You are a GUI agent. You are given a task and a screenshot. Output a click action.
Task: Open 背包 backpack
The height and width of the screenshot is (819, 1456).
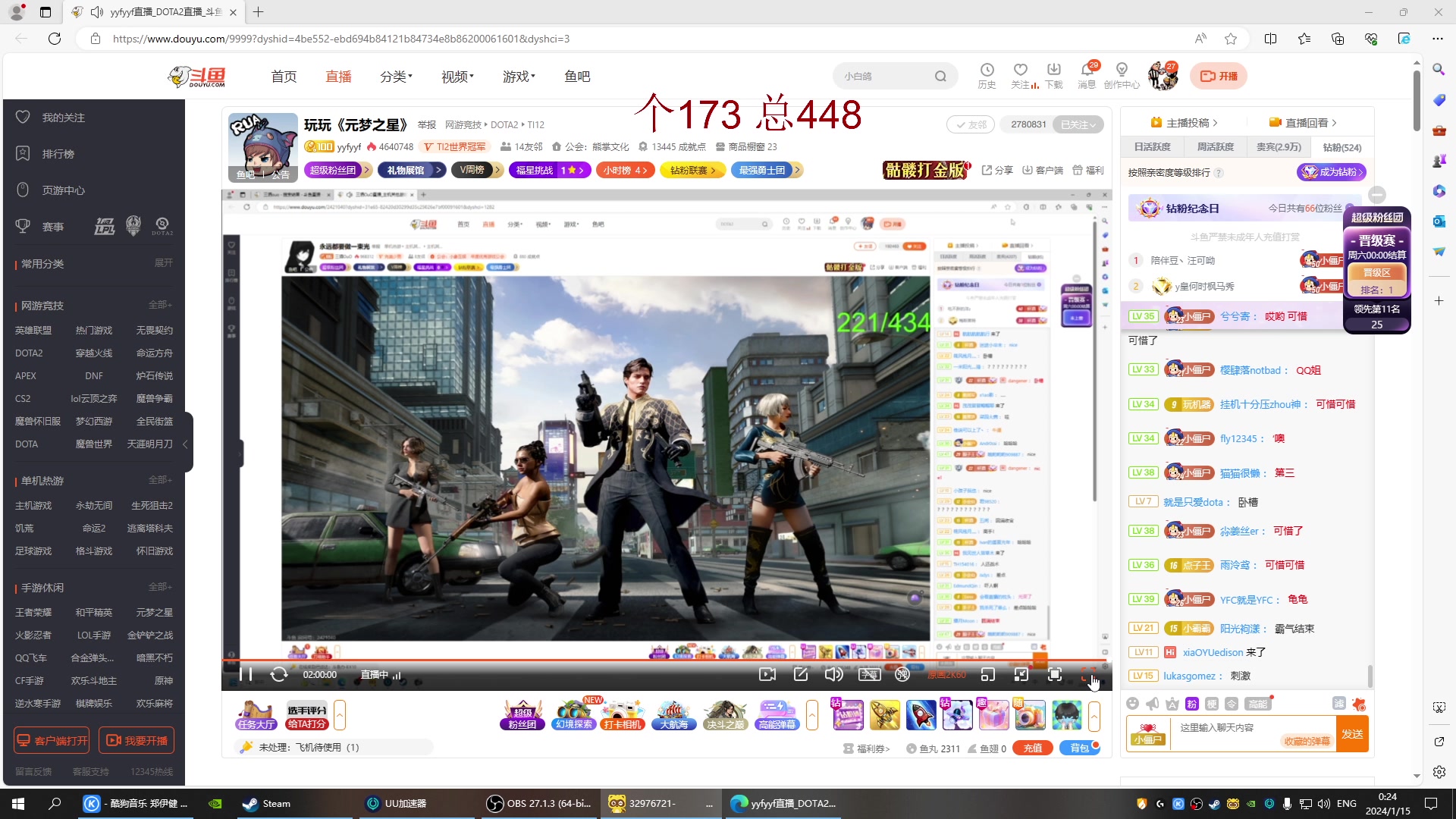pos(1079,748)
